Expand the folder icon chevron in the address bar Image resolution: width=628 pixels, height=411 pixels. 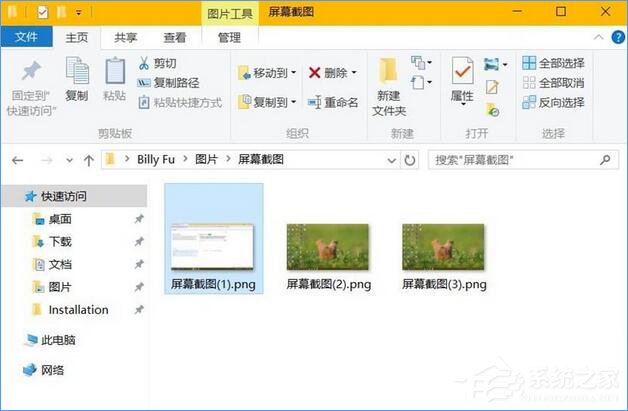pos(127,159)
